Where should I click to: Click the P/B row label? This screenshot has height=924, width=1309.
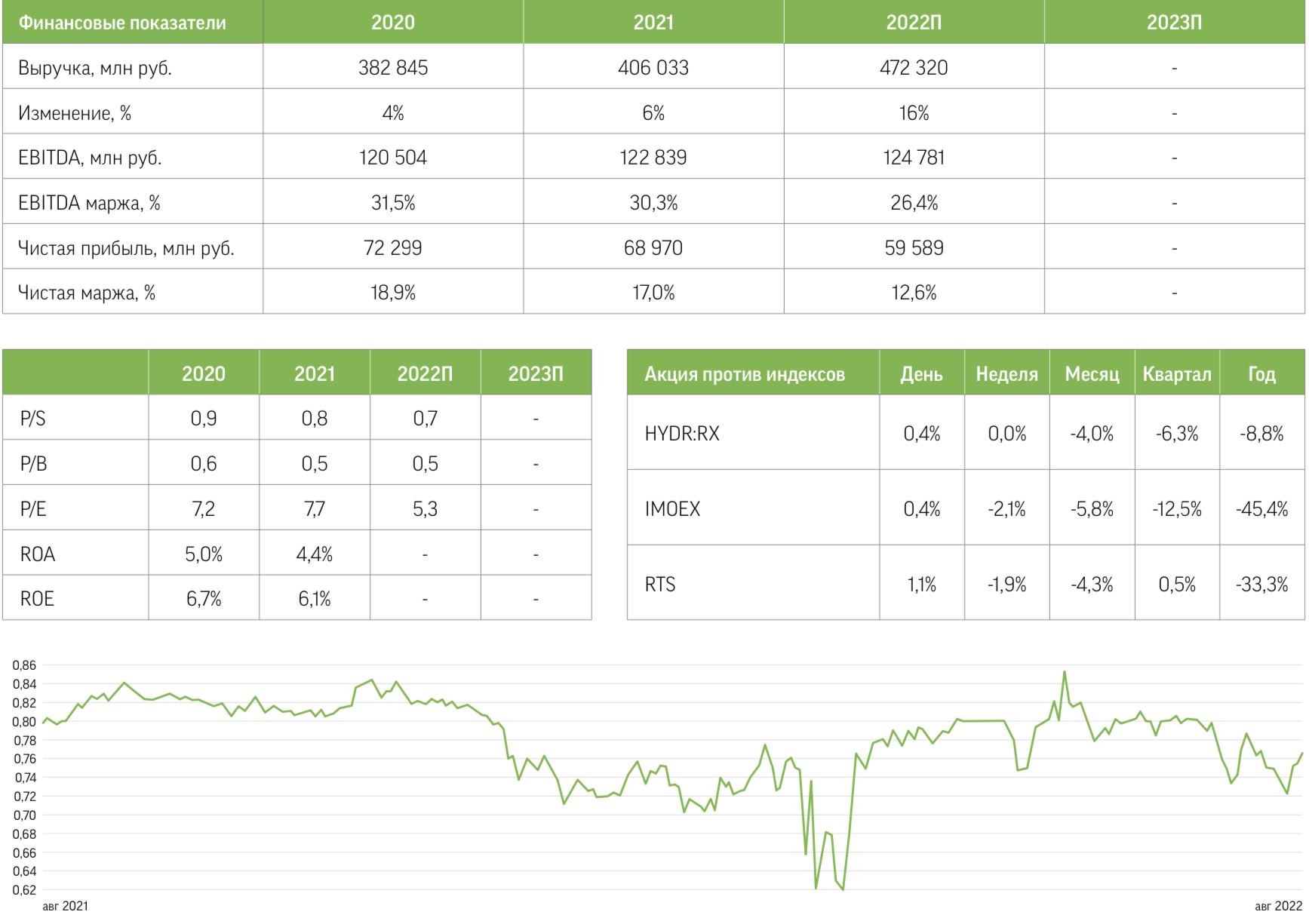point(34,464)
